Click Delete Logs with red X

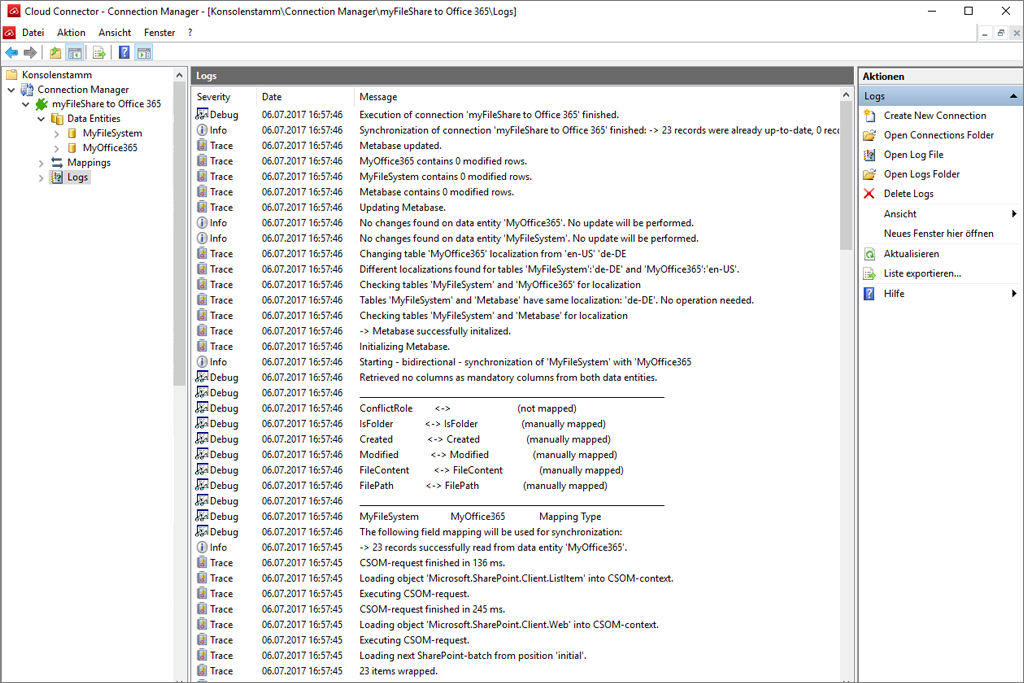(908, 194)
